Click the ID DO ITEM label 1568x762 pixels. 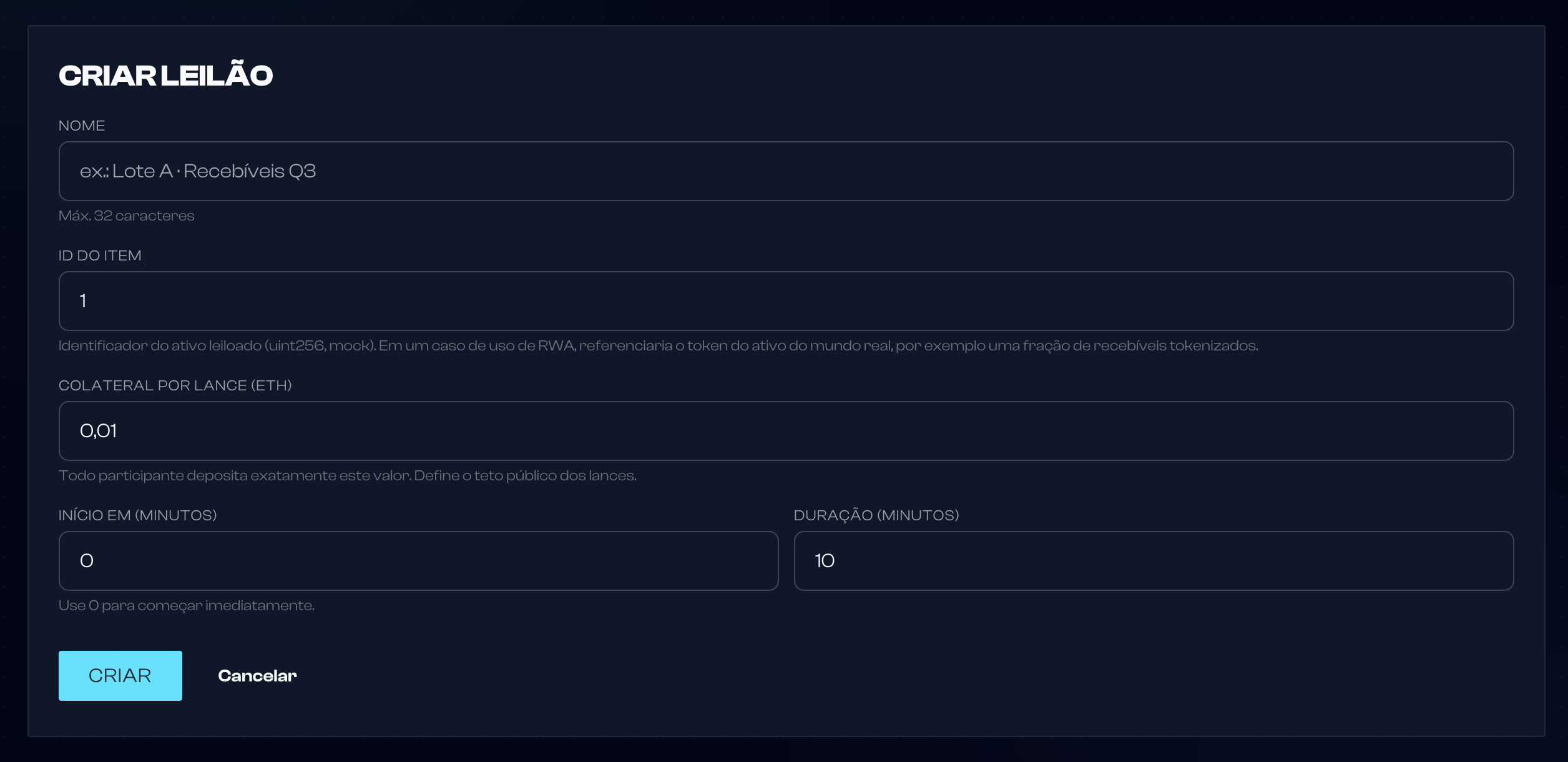pos(100,255)
